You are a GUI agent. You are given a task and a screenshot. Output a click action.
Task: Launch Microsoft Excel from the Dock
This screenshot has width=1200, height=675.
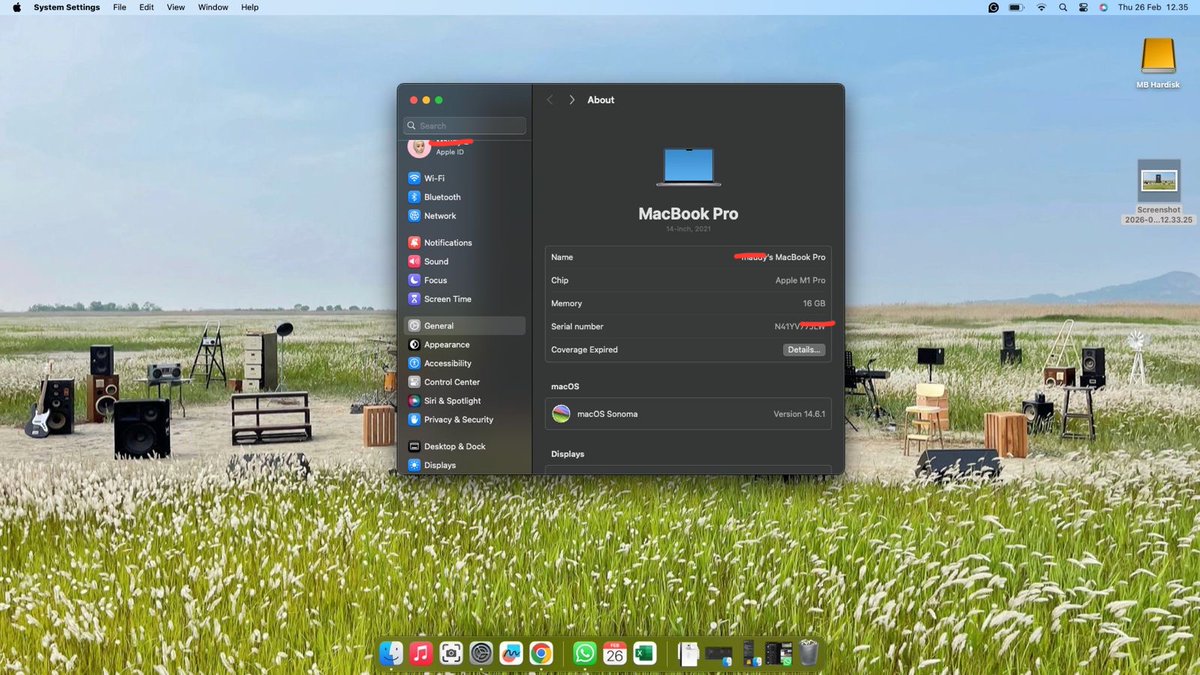pyautogui.click(x=645, y=653)
